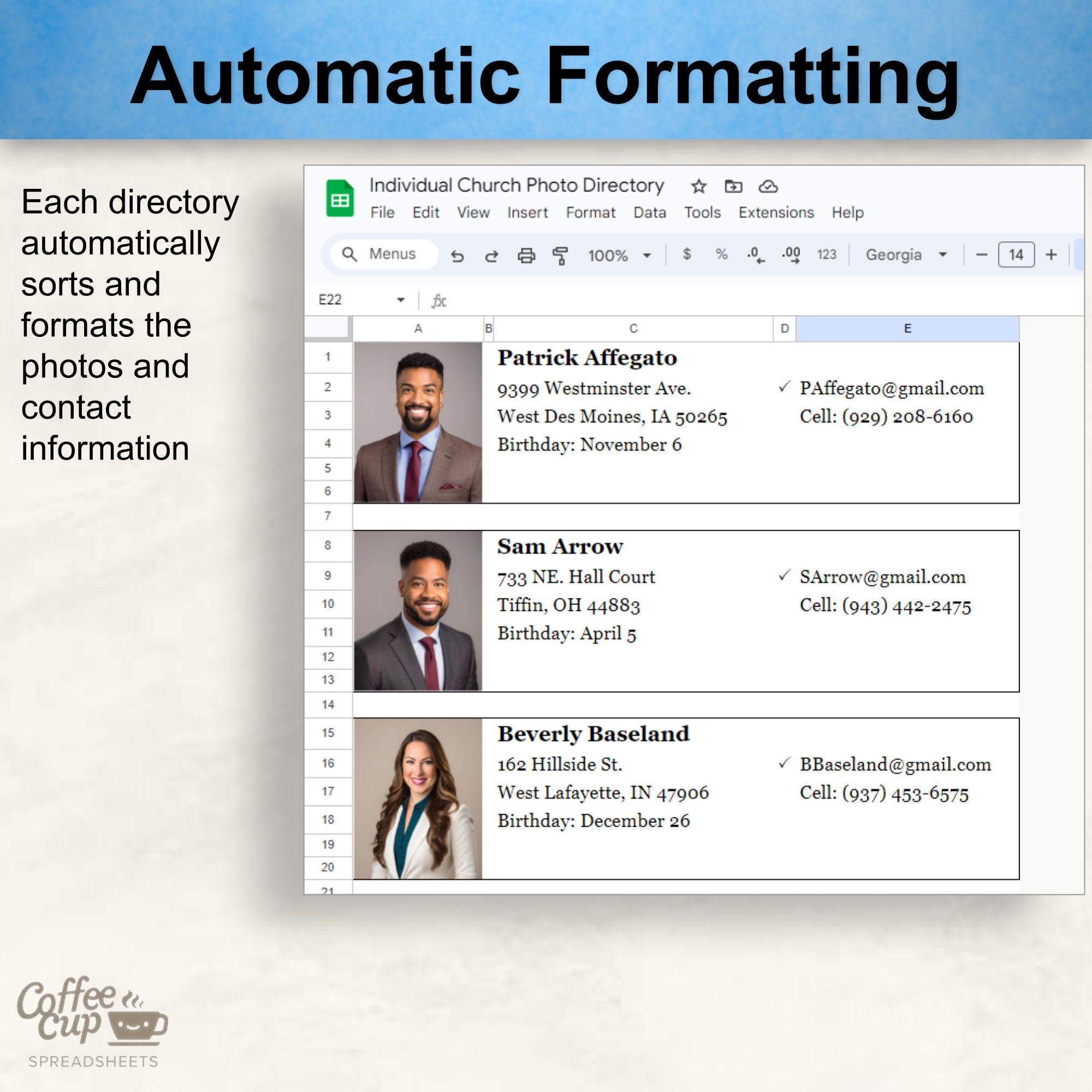Redo the last action

491,256
